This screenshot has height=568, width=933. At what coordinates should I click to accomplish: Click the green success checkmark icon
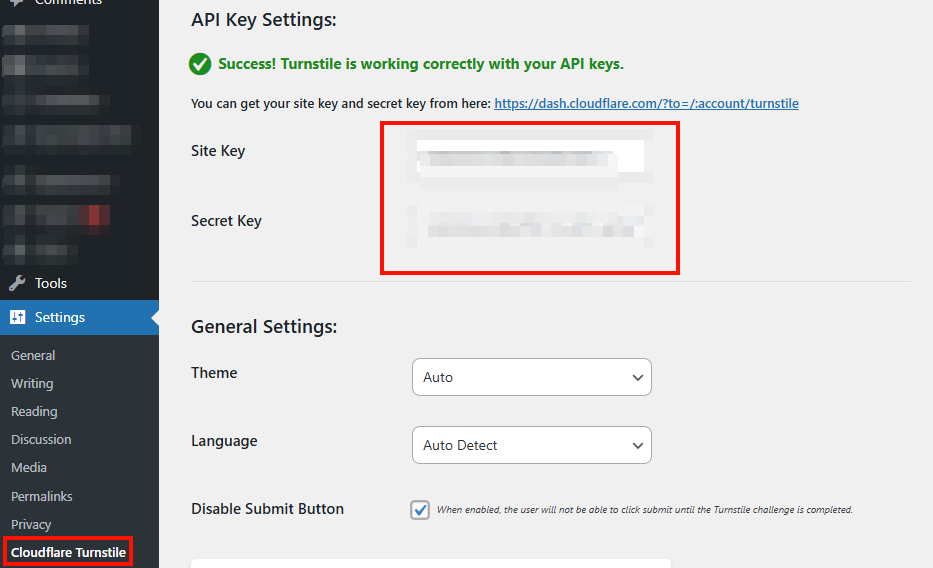[200, 64]
